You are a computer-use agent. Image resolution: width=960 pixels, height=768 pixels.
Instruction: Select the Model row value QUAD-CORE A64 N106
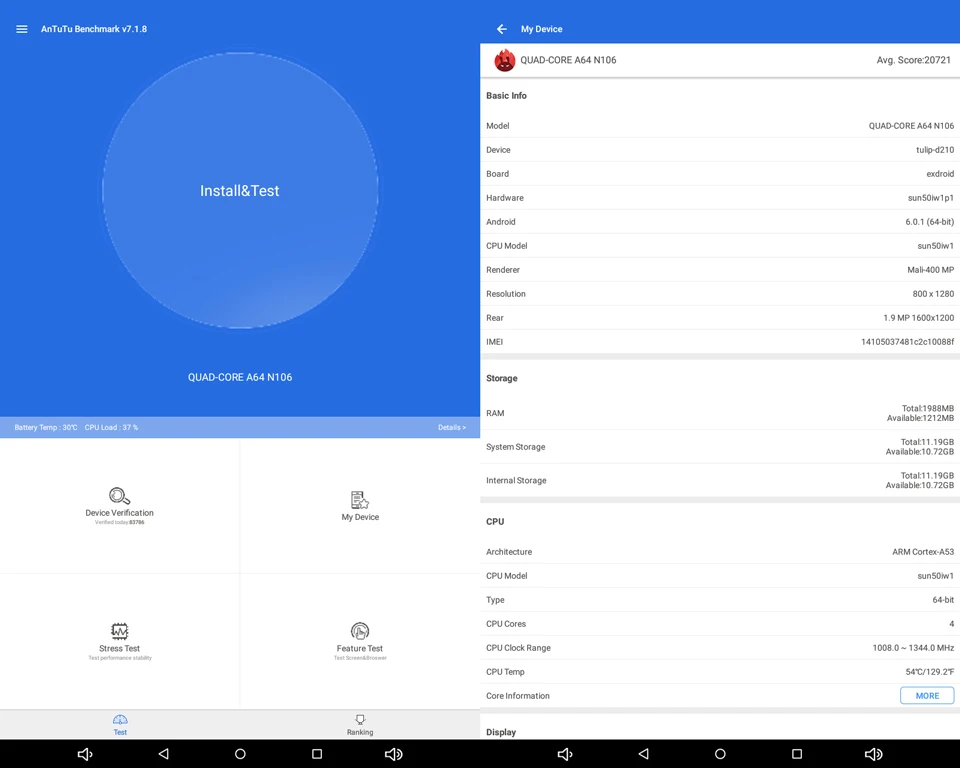[x=911, y=126]
